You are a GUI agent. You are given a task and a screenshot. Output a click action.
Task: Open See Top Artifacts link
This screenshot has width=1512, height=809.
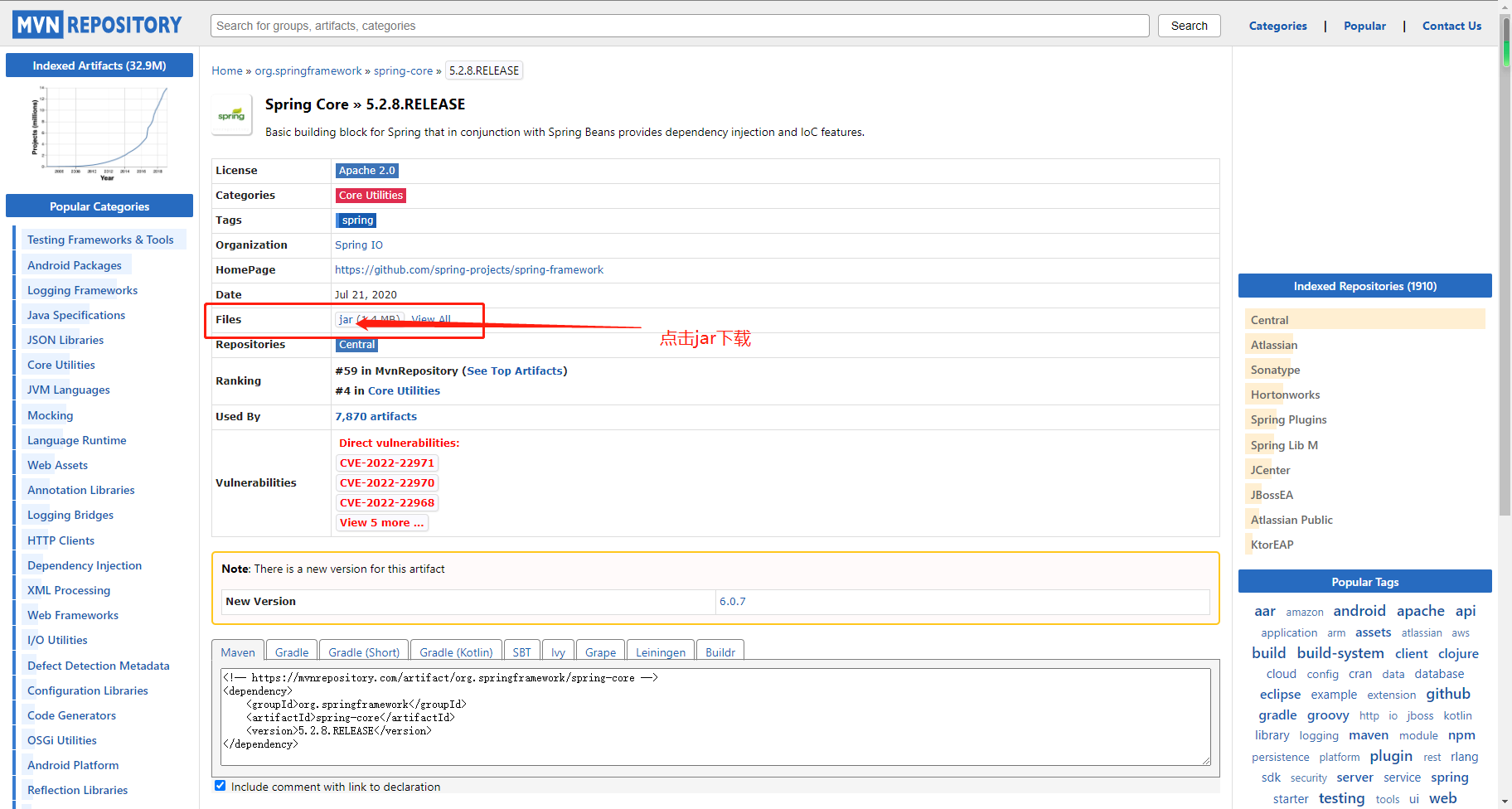(x=515, y=371)
